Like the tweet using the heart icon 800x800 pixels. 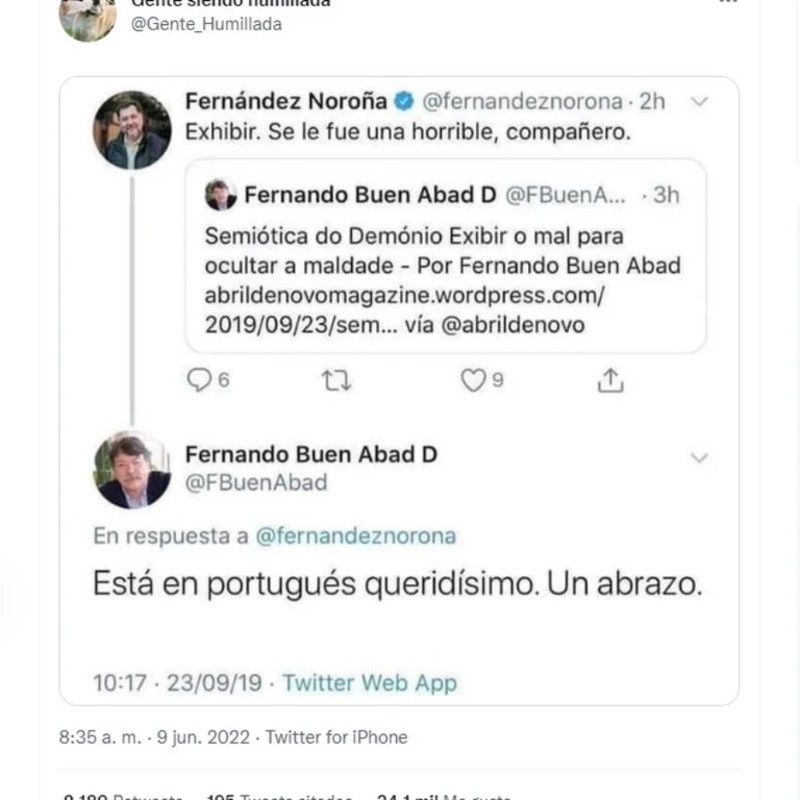(x=472, y=380)
